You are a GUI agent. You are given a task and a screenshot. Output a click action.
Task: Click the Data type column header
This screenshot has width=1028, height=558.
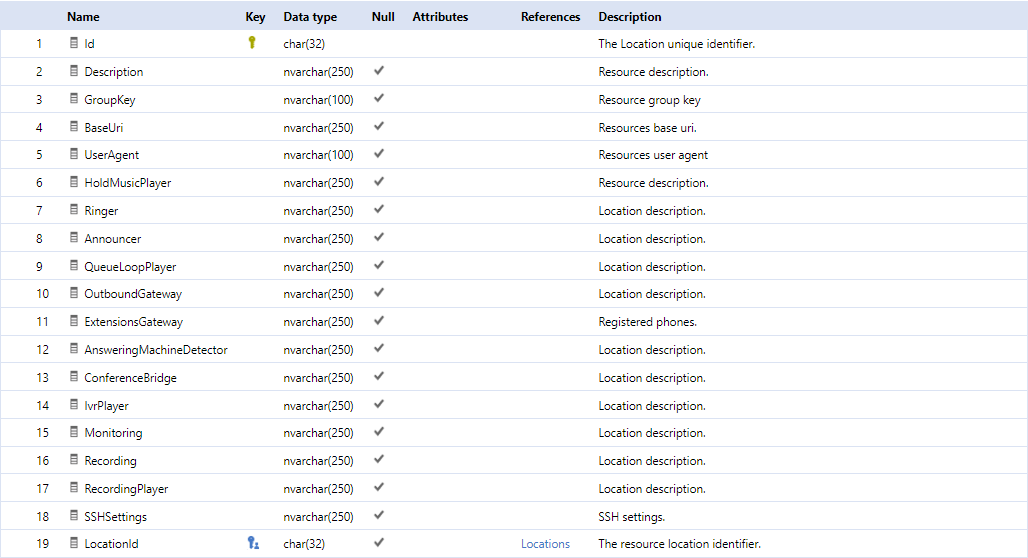coord(310,17)
